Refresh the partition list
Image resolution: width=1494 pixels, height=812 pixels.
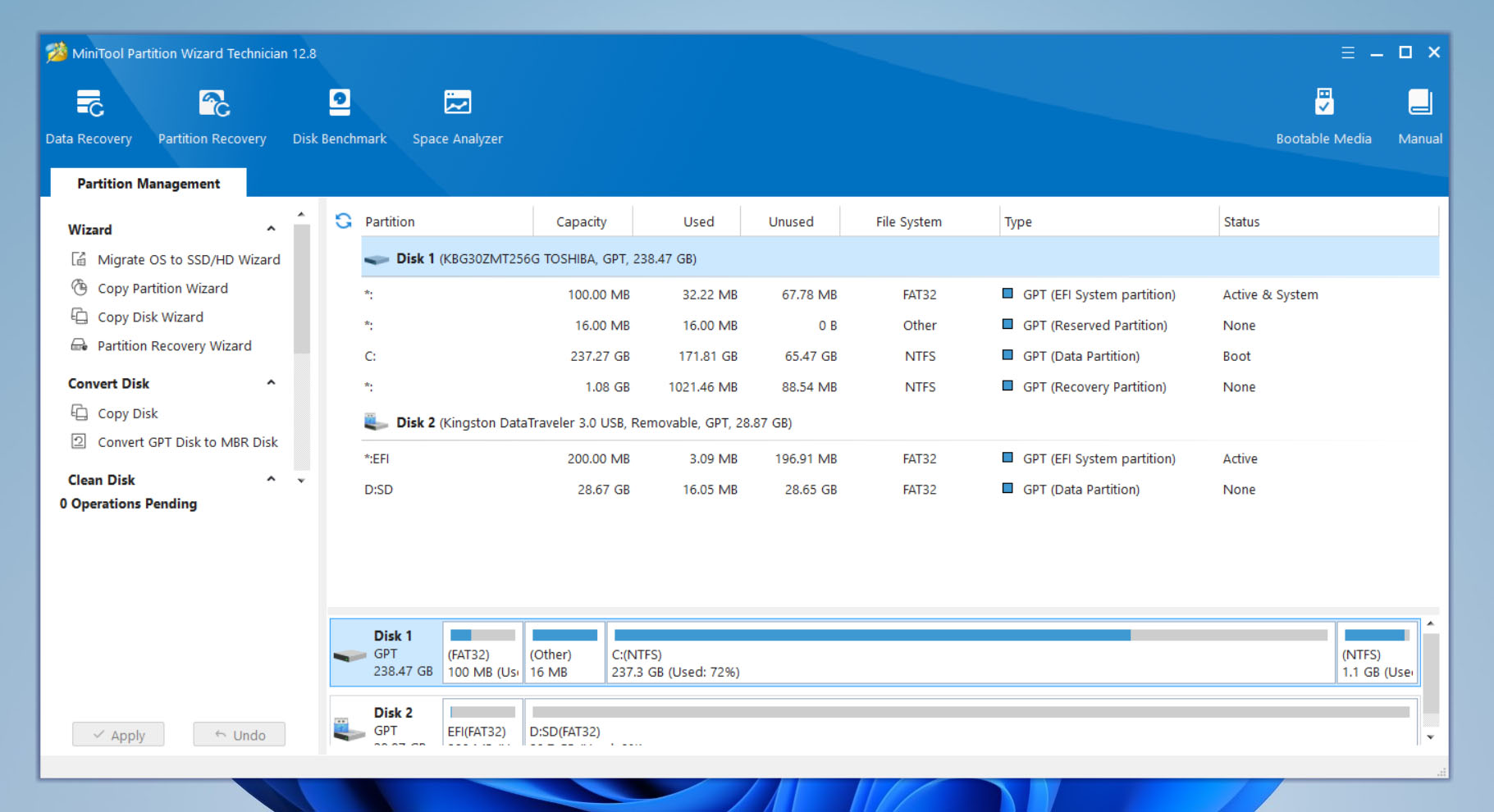tap(344, 221)
